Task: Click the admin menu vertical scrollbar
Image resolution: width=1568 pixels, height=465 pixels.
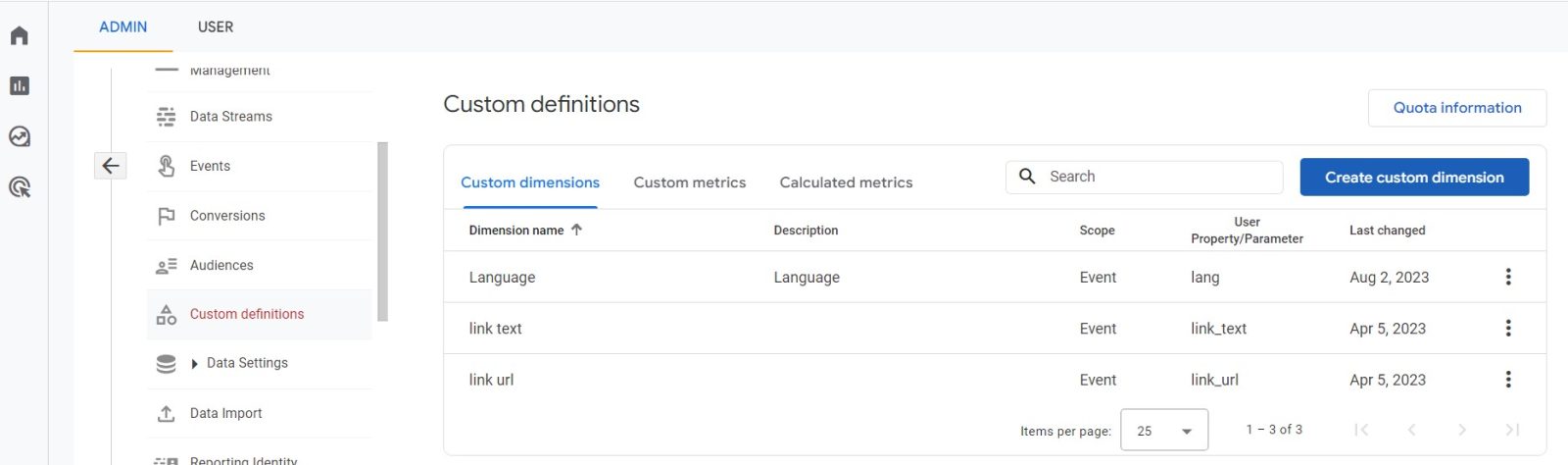Action: [382, 232]
